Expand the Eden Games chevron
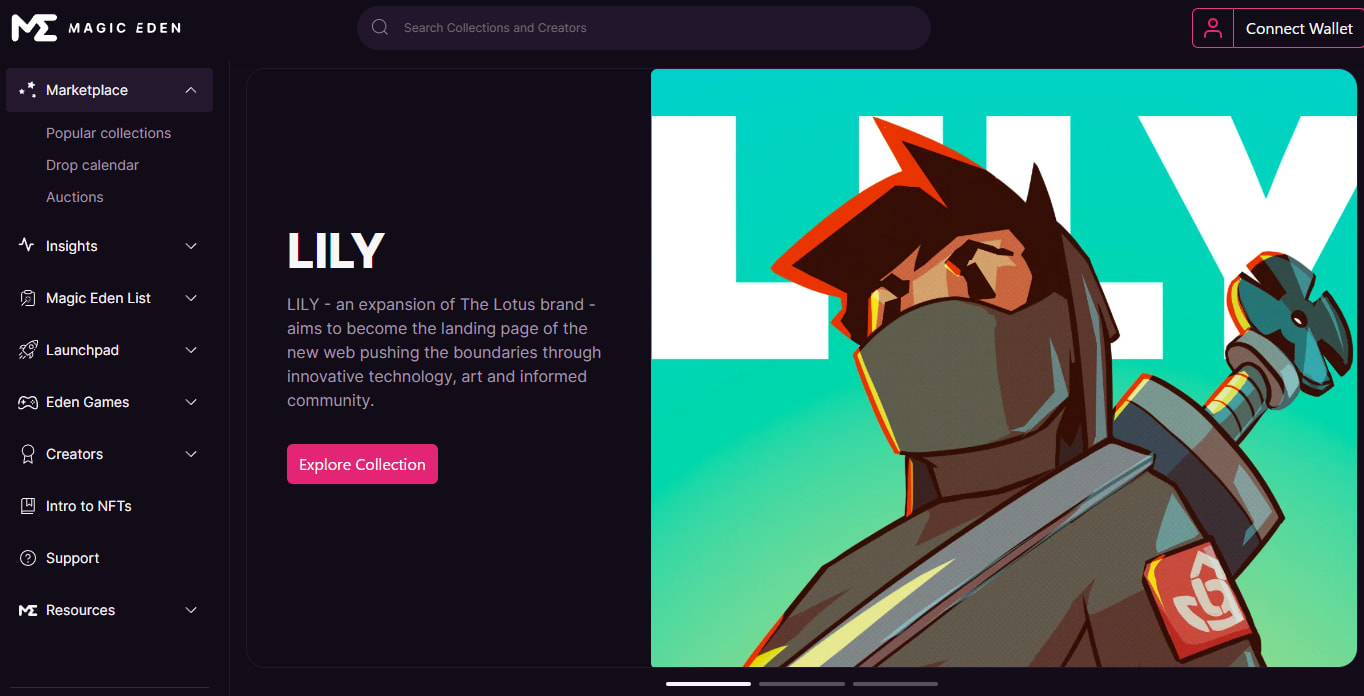 (x=191, y=402)
